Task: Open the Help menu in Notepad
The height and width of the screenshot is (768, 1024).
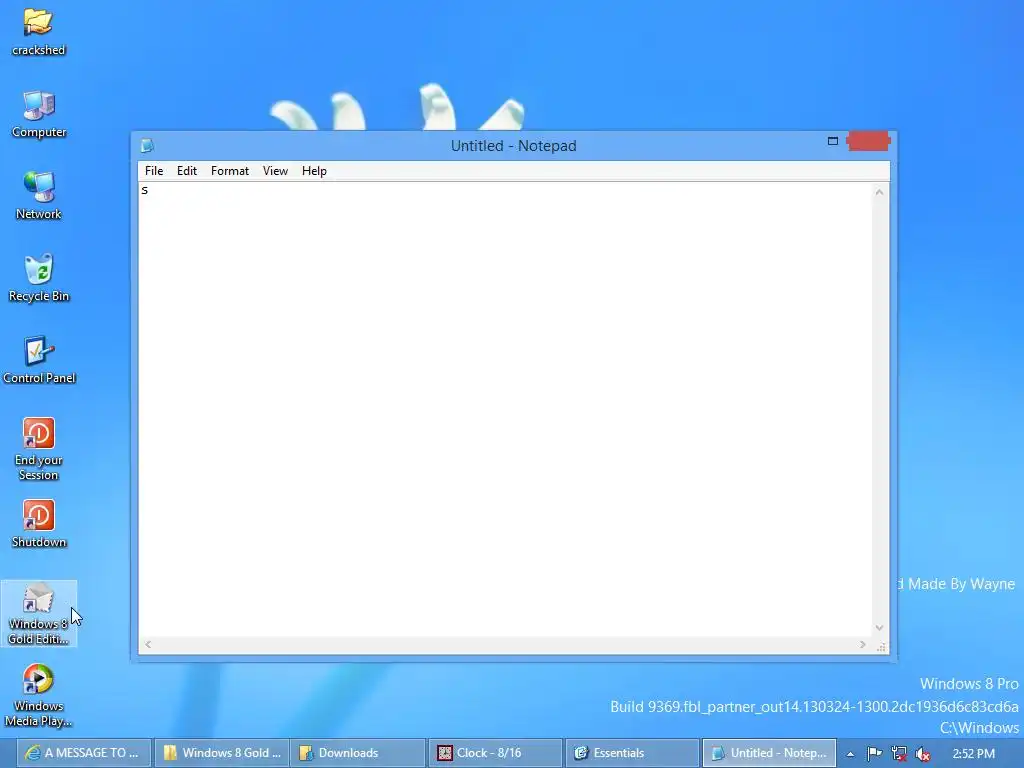Action: click(x=314, y=171)
